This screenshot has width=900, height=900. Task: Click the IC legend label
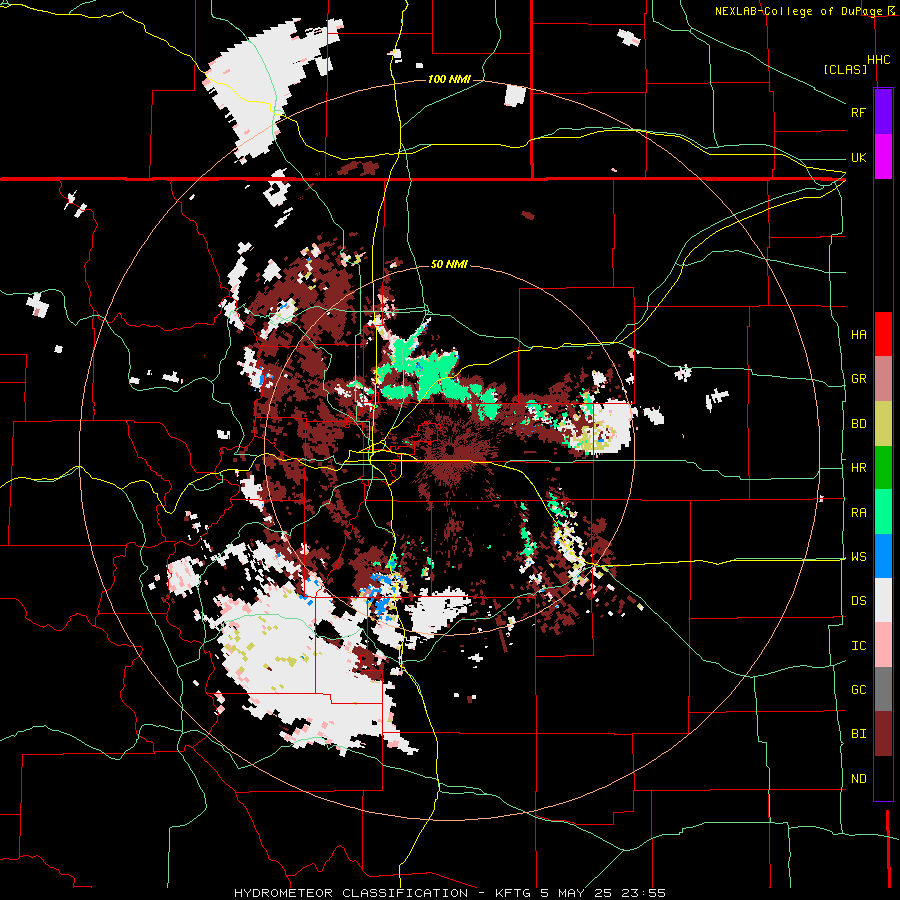coord(858,645)
